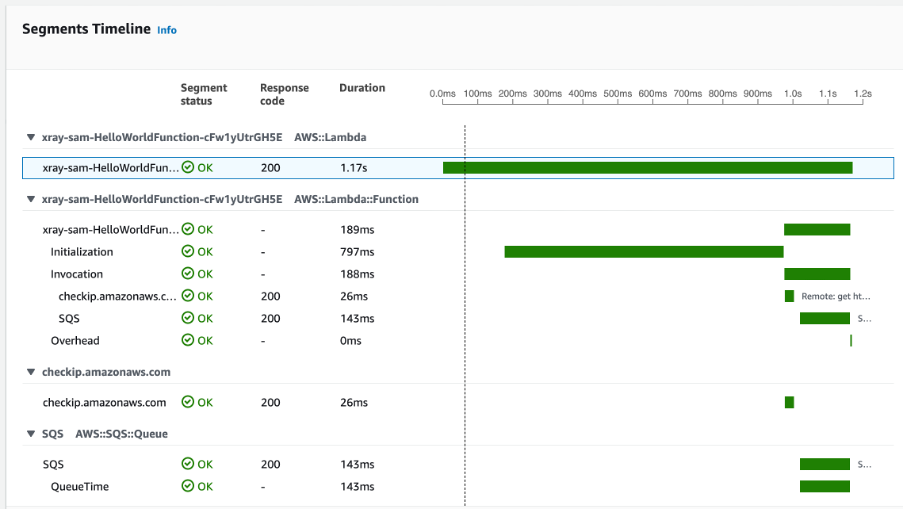Image resolution: width=904 pixels, height=510 pixels.
Task: Click the checkip.amazonaws.com segment 26ms bar
Action: (789, 402)
